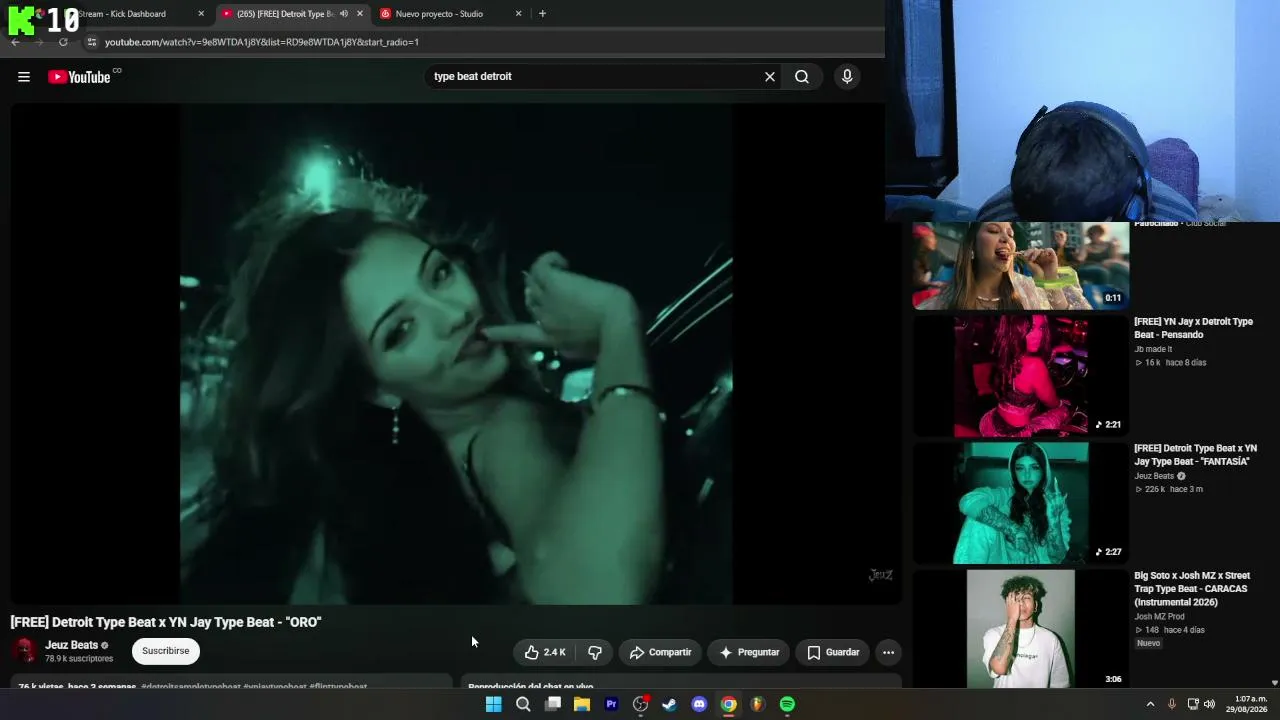Open the Preguntar AI assistant button
Viewport: 1280px width, 720px height.
pos(749,652)
